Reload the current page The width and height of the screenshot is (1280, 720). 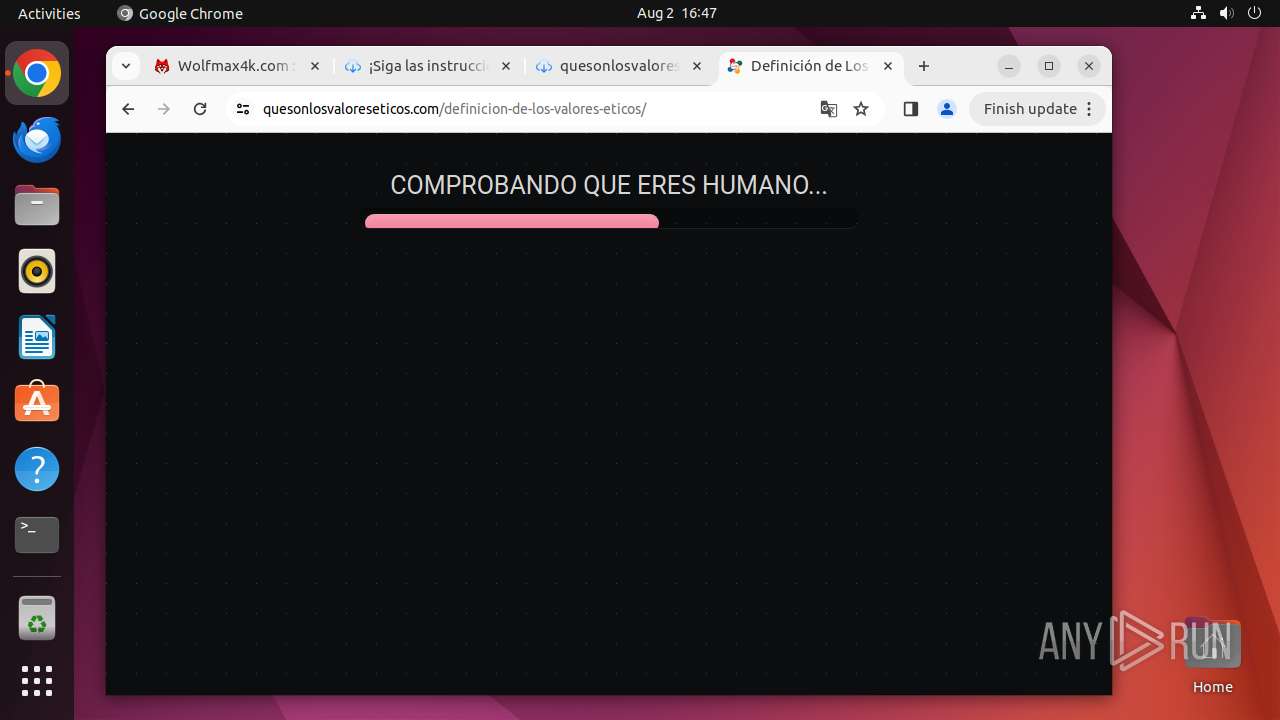[200, 109]
